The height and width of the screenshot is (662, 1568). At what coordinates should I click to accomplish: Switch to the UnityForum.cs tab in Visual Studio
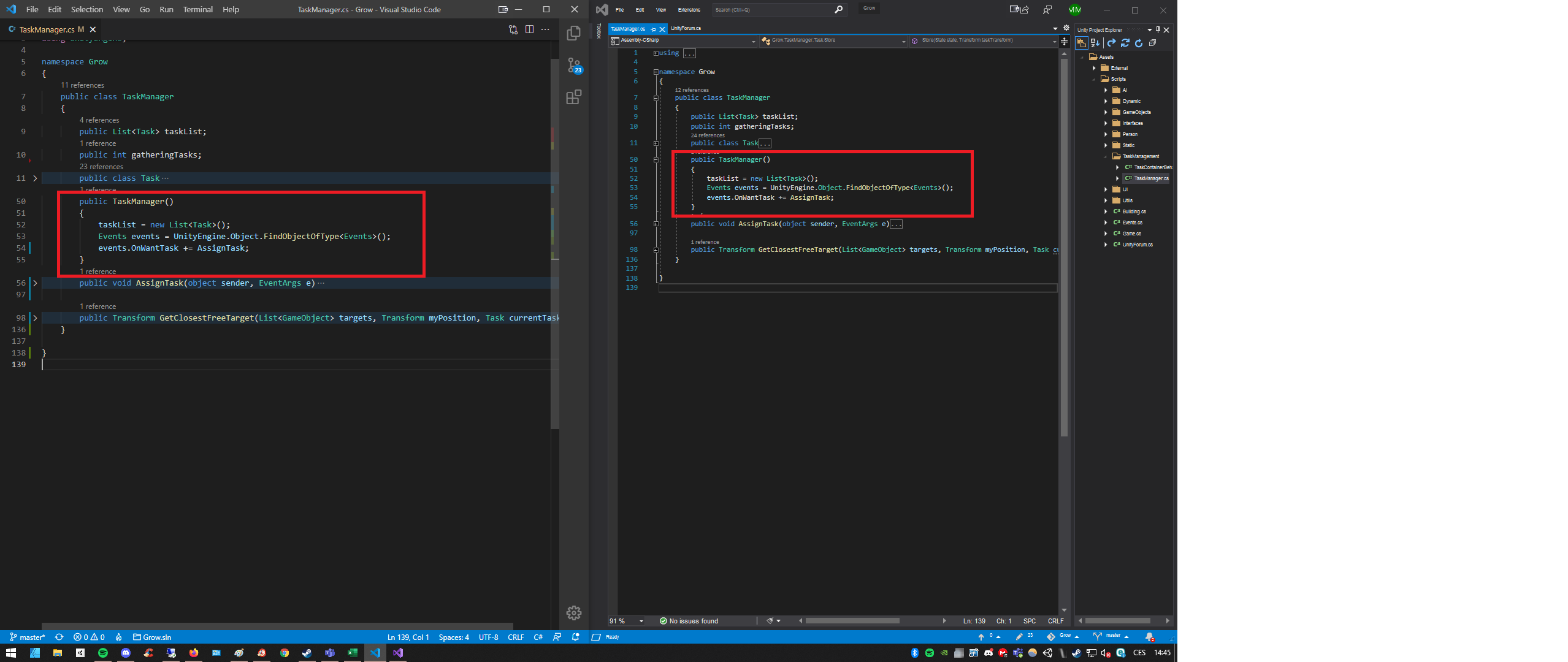pyautogui.click(x=686, y=28)
